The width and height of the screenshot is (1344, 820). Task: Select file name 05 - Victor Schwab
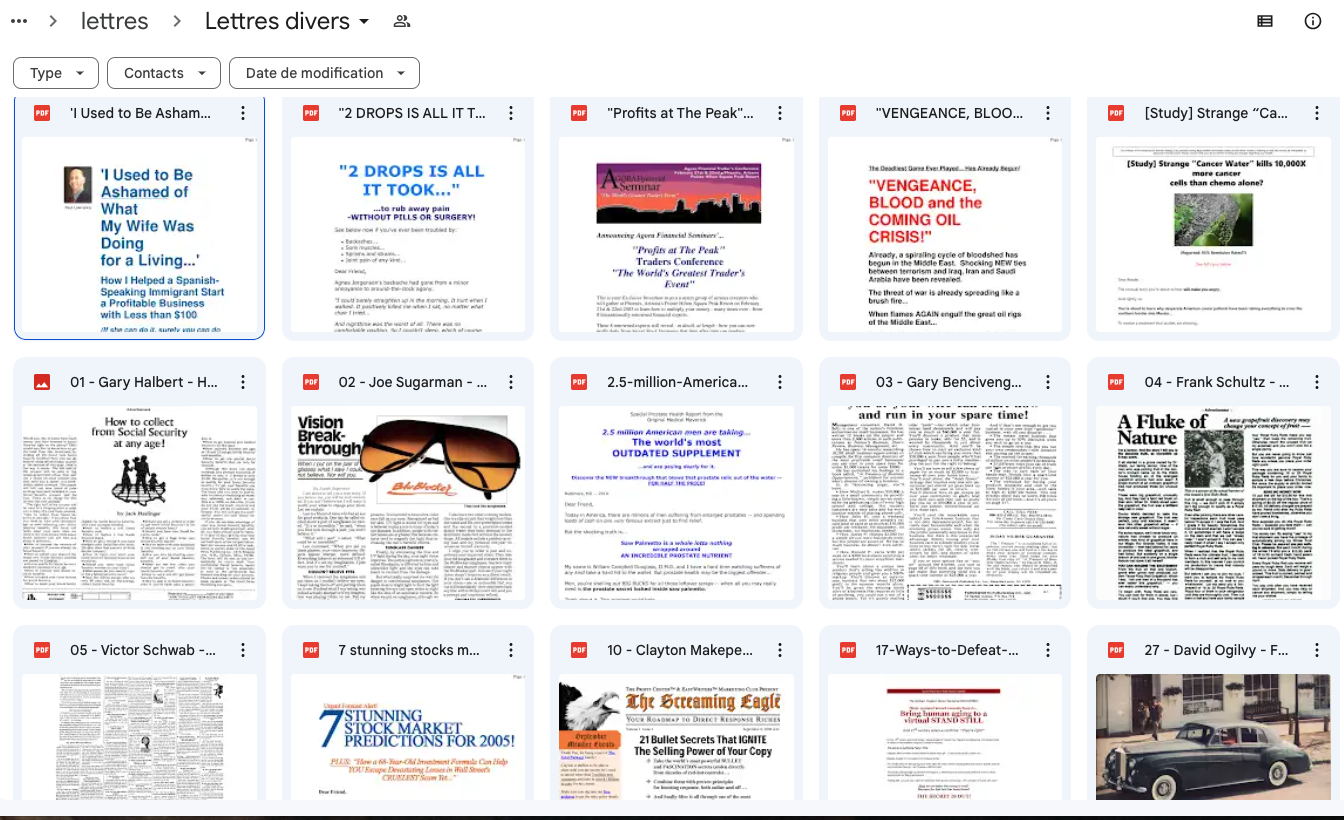click(x=143, y=650)
